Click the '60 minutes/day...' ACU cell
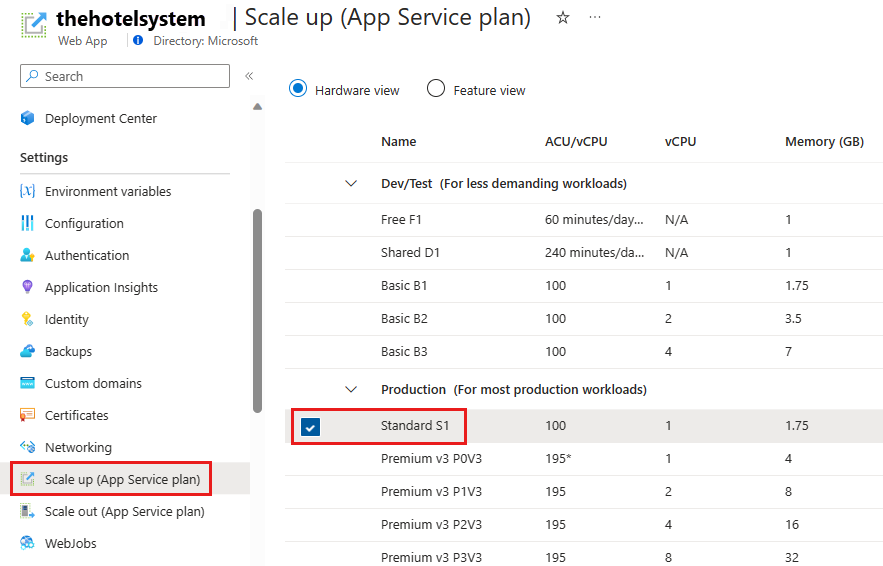This screenshot has width=883, height=566. point(594,220)
